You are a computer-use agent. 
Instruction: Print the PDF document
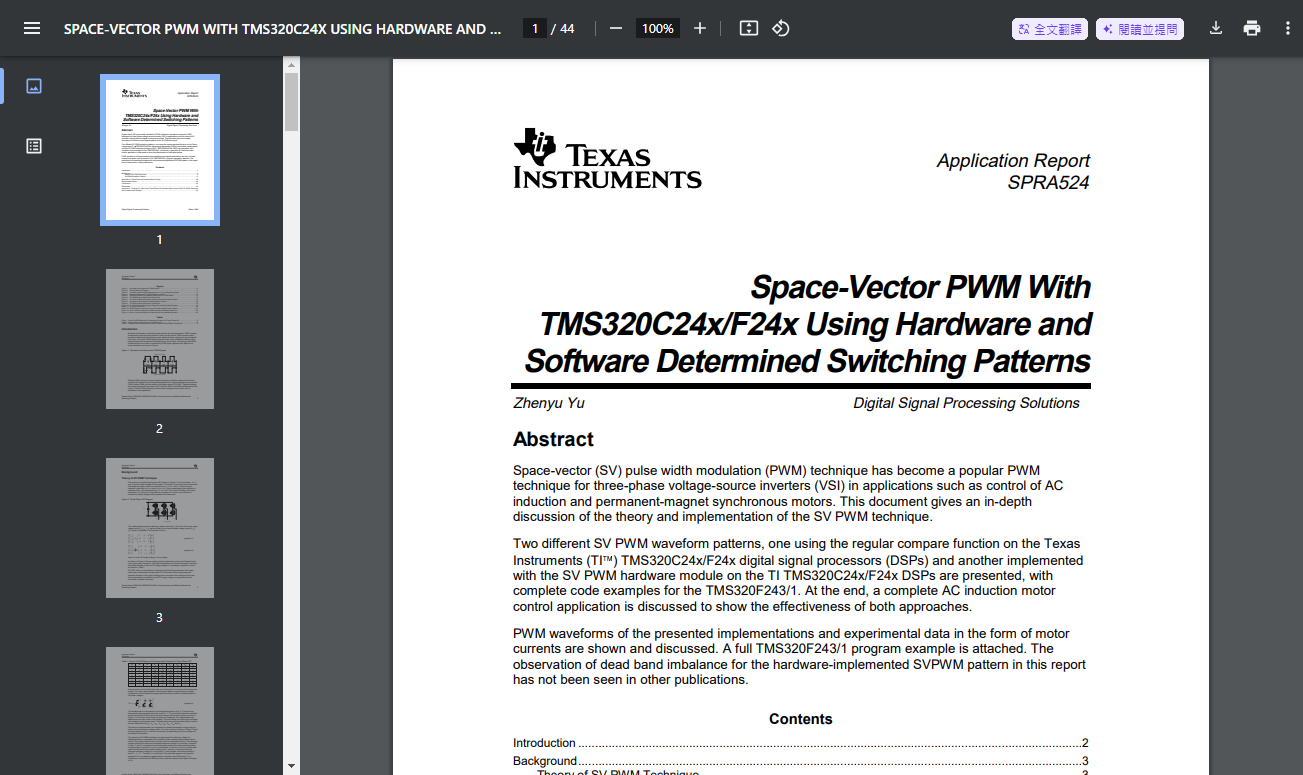point(1252,28)
